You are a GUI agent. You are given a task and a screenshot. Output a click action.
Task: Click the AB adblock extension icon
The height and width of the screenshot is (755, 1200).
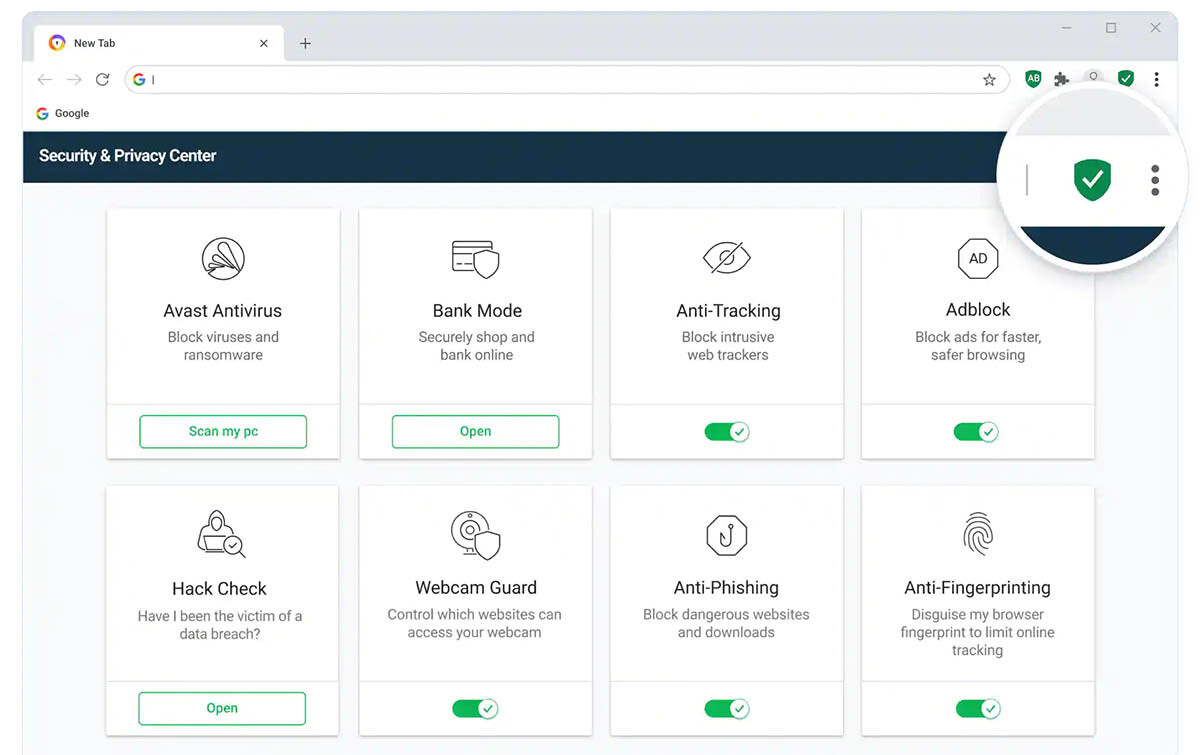(1033, 78)
